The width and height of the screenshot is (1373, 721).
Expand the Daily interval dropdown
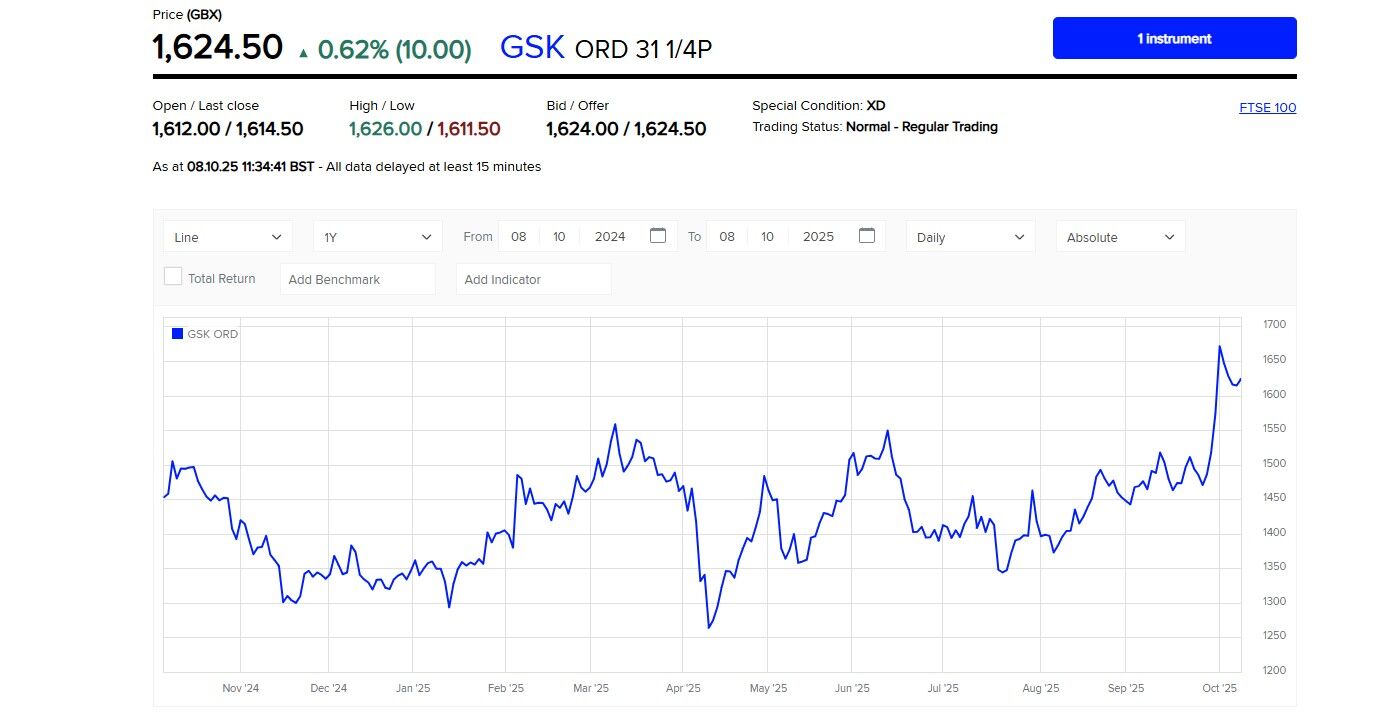click(x=971, y=237)
